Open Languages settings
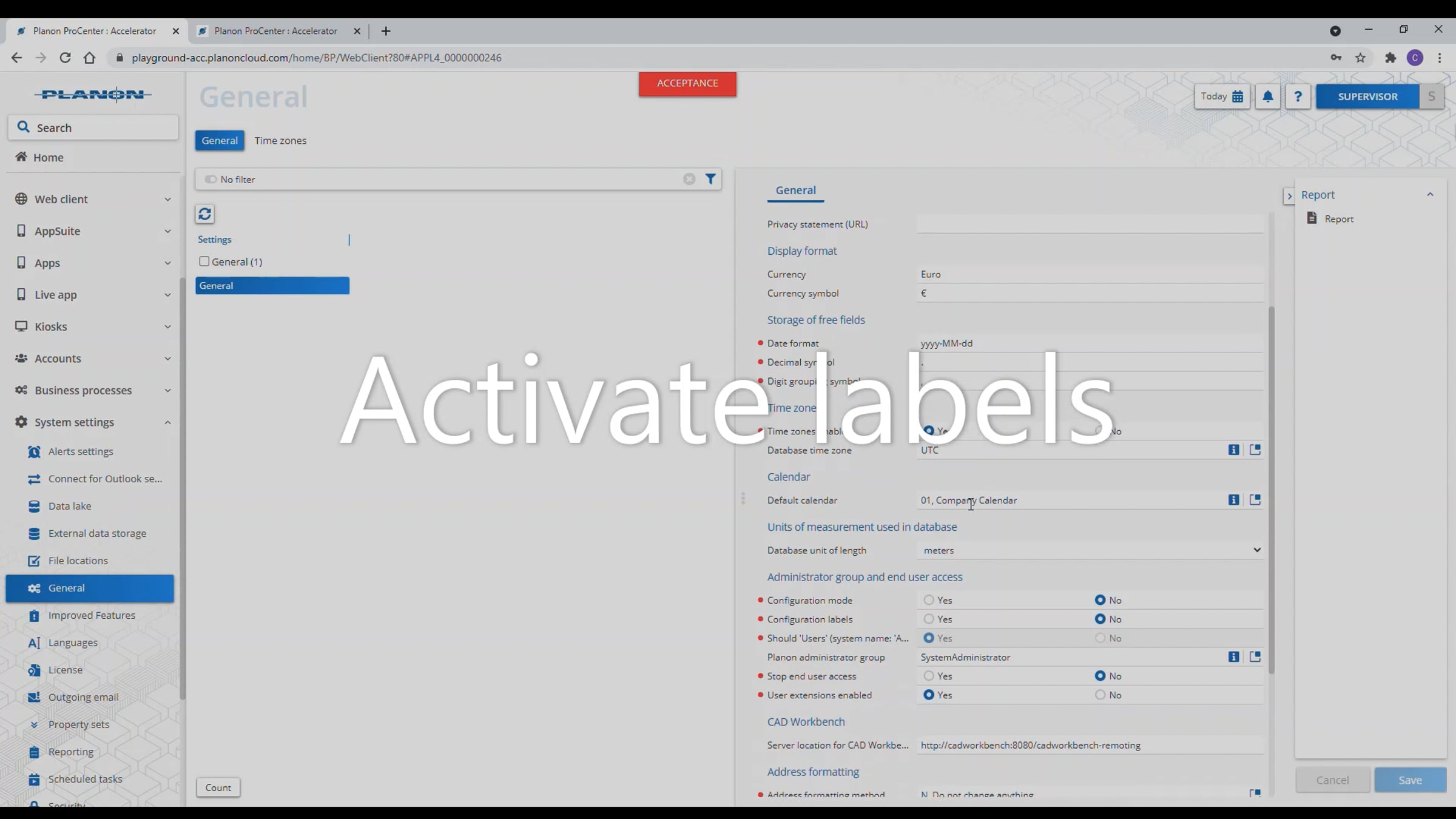This screenshot has width=1456, height=819. pyautogui.click(x=73, y=642)
